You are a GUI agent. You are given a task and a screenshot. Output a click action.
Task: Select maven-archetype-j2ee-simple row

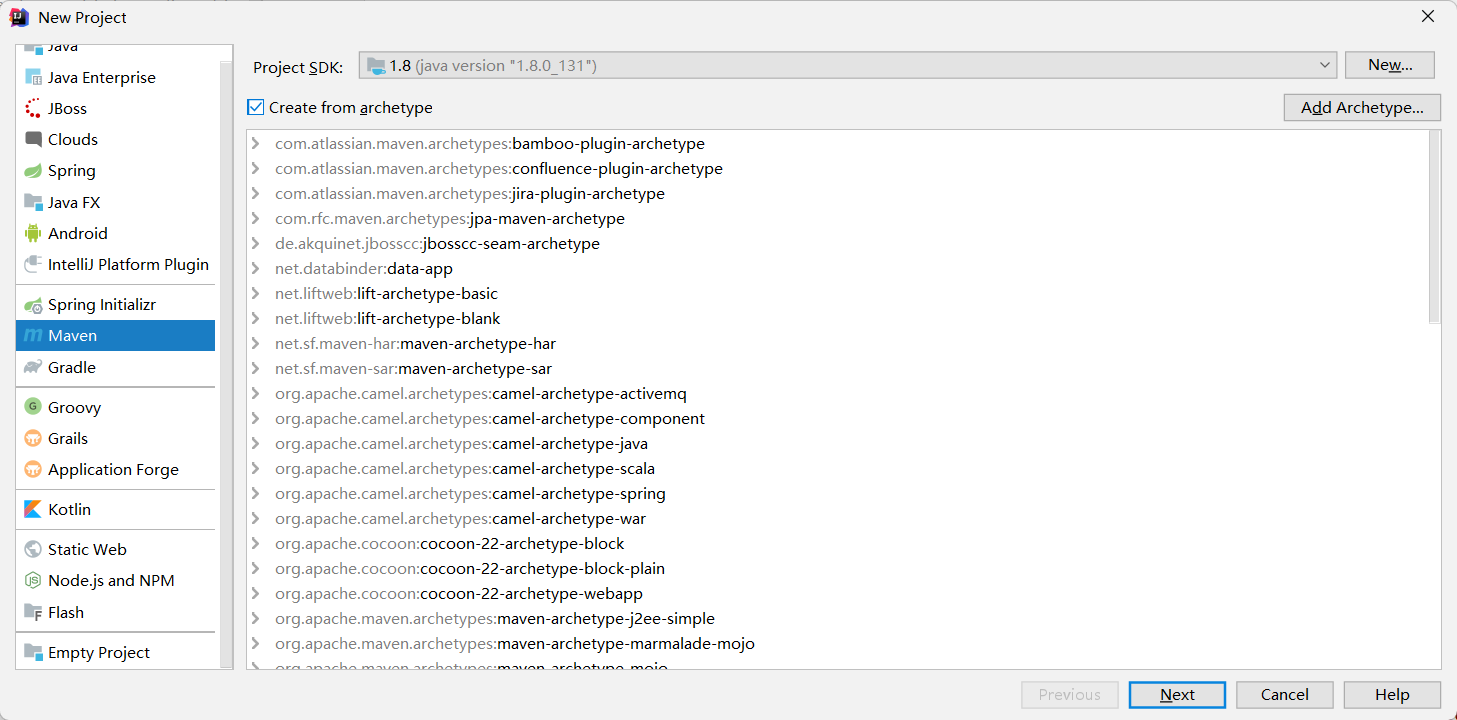838,619
